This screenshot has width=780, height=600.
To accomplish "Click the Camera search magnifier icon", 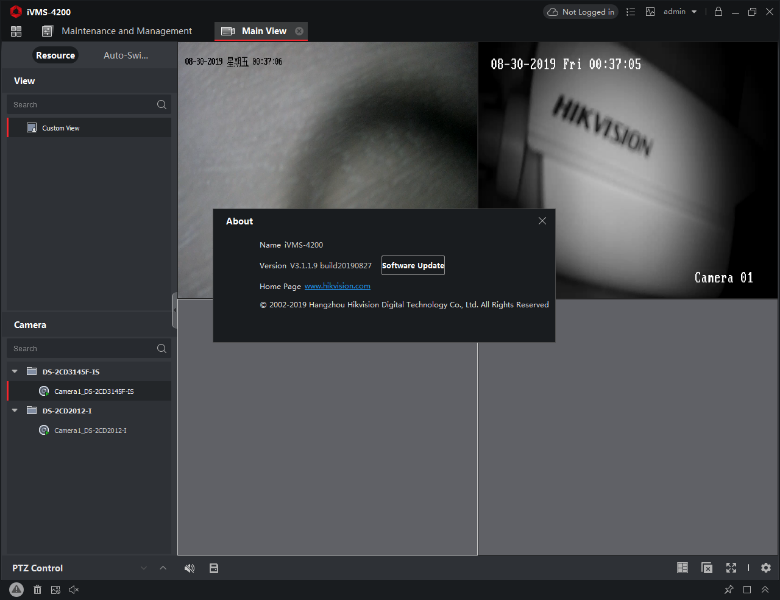I will (161, 348).
